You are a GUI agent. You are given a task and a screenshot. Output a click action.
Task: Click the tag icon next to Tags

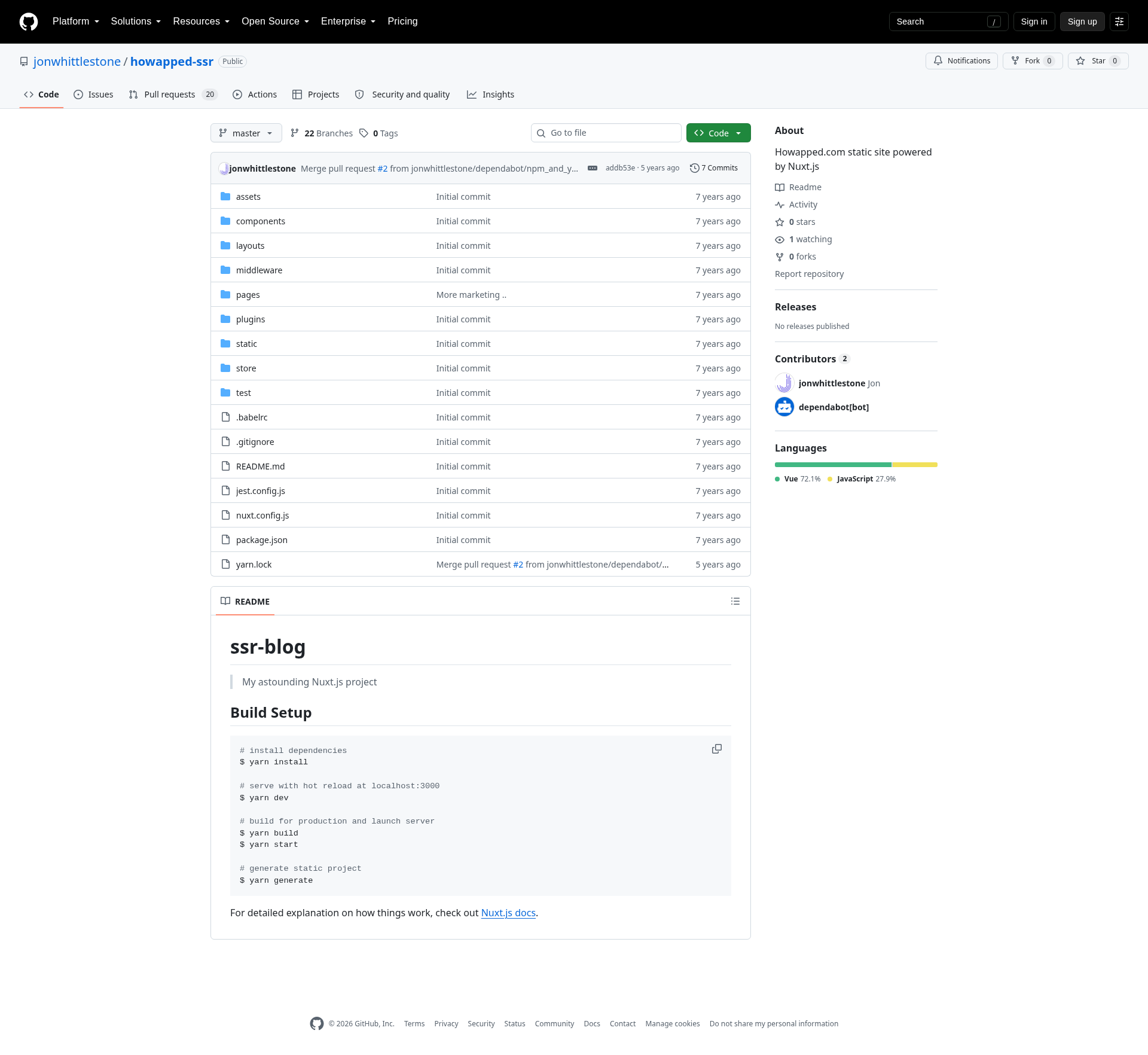coord(364,133)
